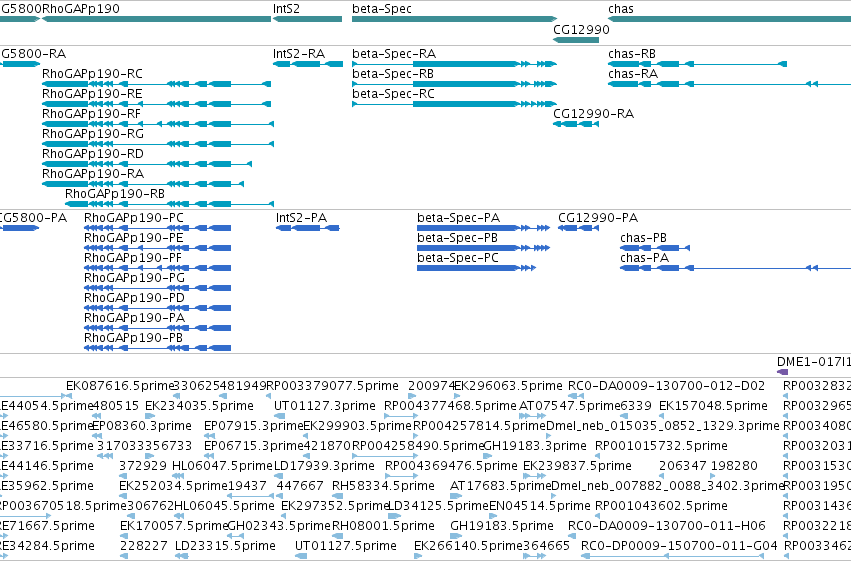The image size is (851, 561).
Task: Select the RP001015732.5prime EST label
Action: point(661,447)
